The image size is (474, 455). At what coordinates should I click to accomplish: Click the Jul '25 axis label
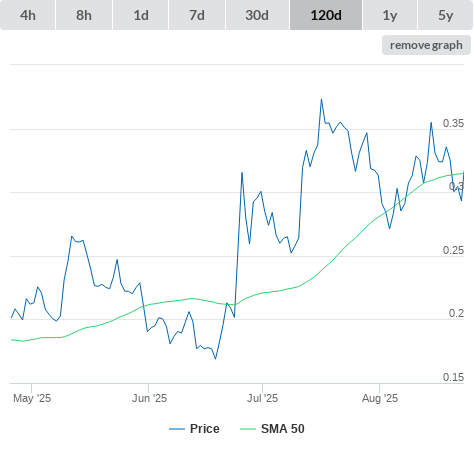point(262,398)
